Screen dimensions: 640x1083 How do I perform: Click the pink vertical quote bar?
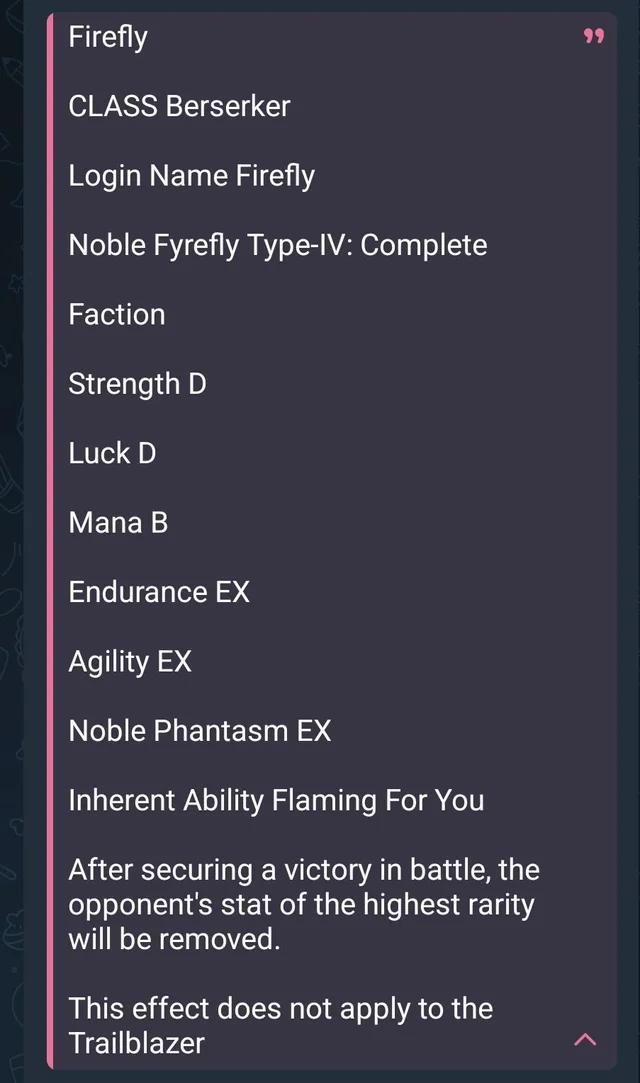(x=50, y=540)
